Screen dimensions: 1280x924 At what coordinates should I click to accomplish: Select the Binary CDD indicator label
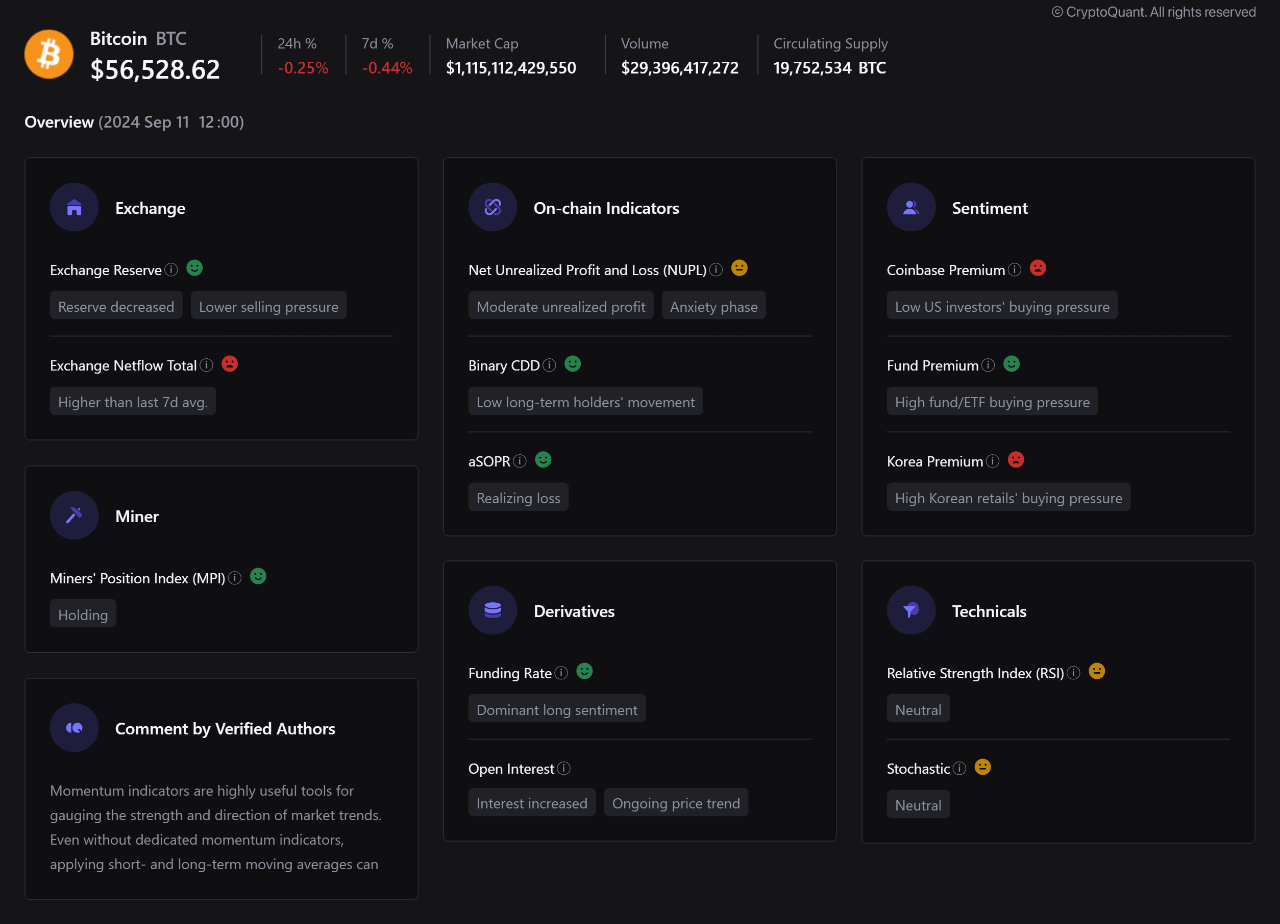point(504,366)
